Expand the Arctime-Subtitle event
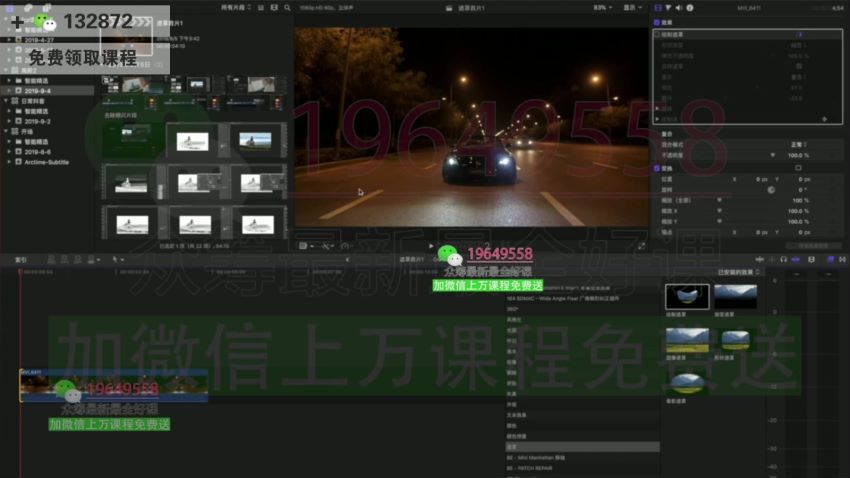 [x=9, y=162]
